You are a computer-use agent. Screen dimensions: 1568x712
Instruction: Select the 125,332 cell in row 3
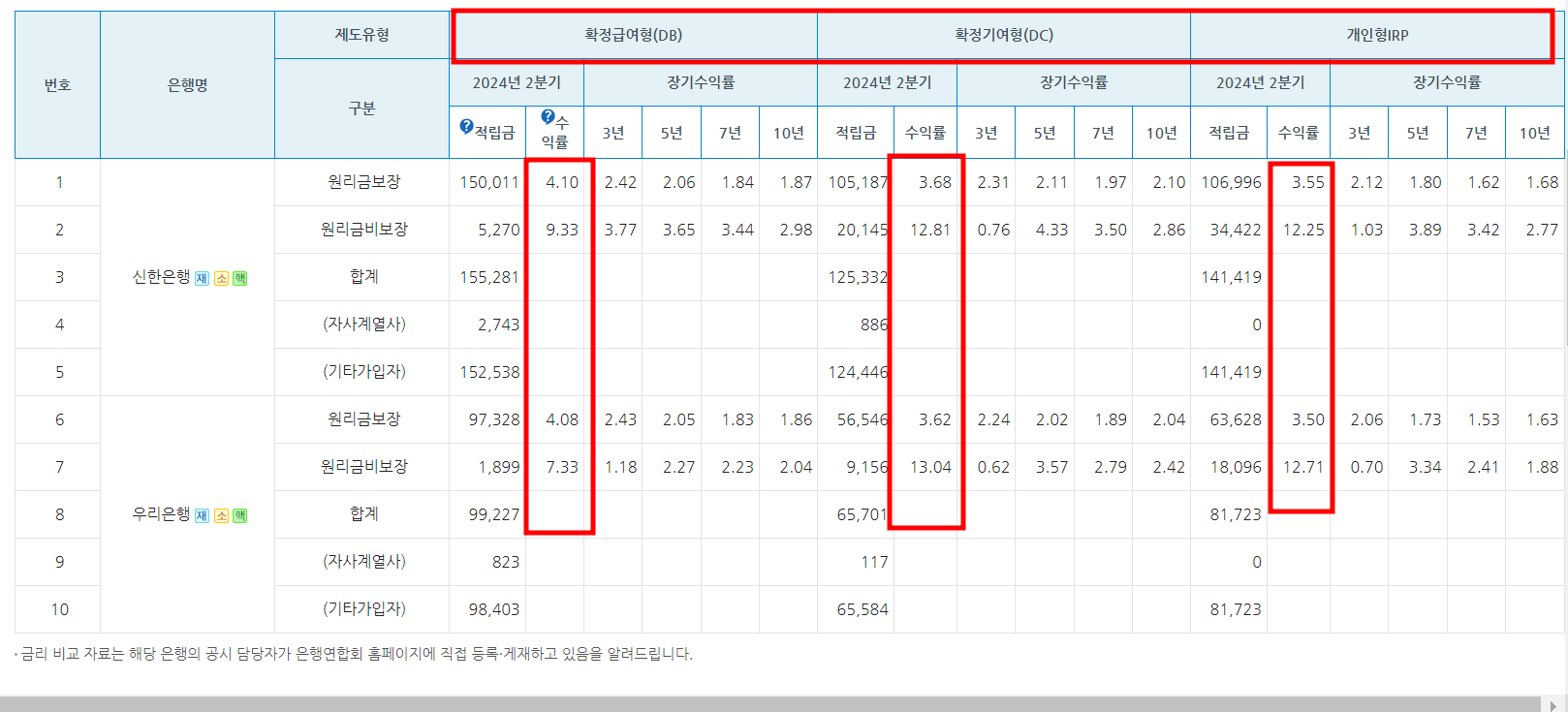(857, 277)
